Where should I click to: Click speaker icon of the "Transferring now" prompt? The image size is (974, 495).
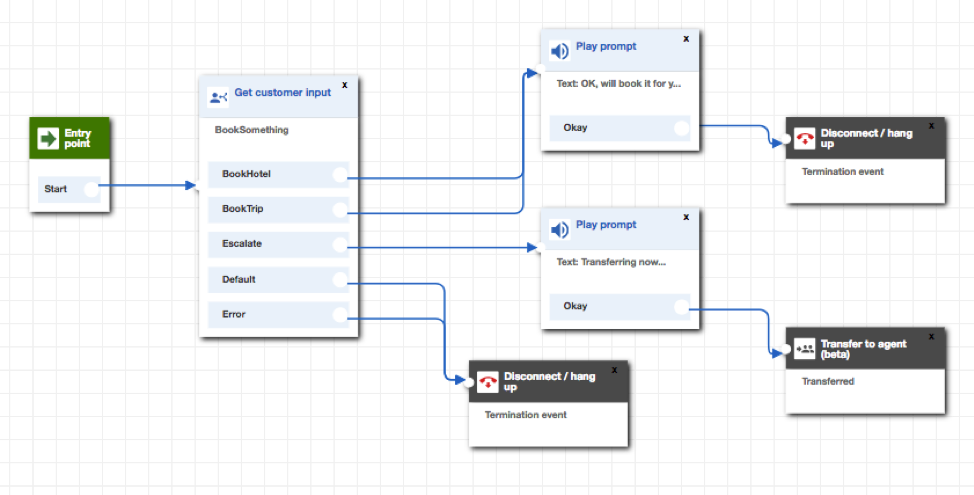(x=560, y=229)
